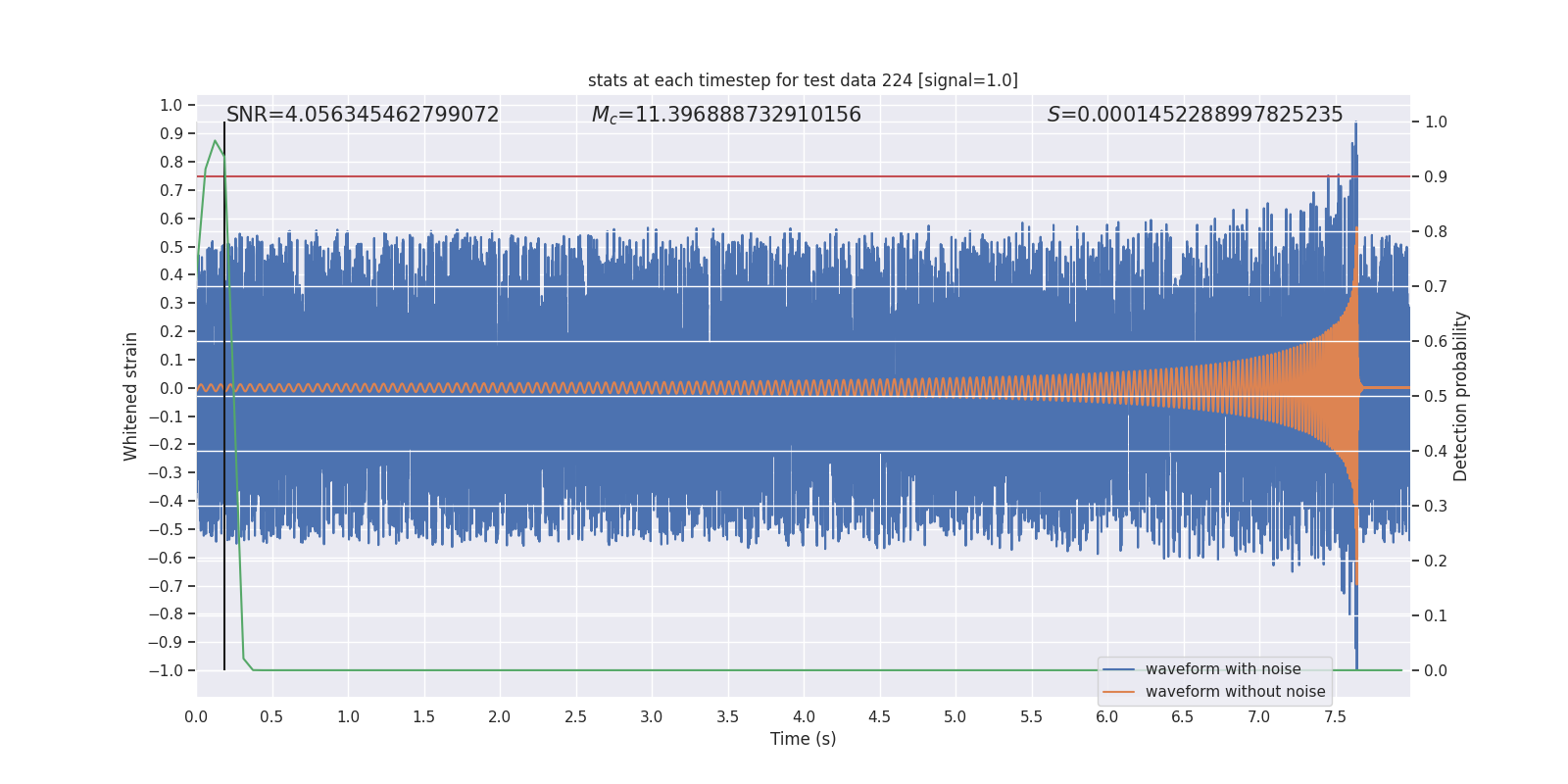The height and width of the screenshot is (784, 1568).
Task: Click the orange line swatch in legend
Action: (x=1118, y=692)
